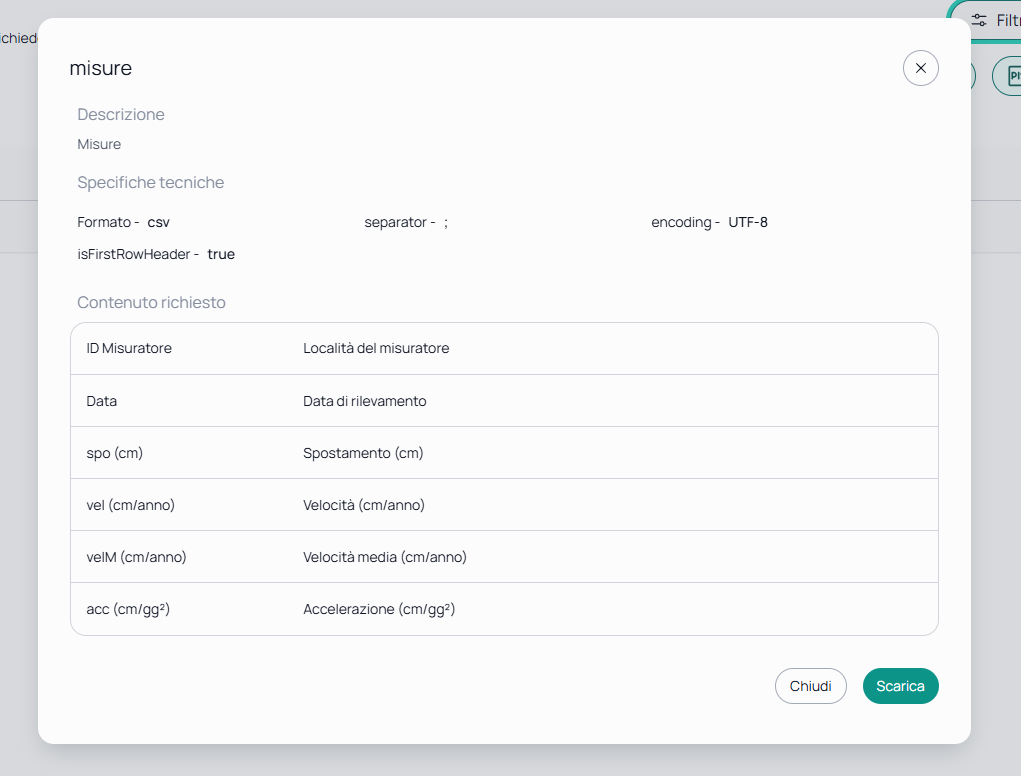The image size is (1021, 776).
Task: Click the 'Descrizione' heading
Action: [120, 115]
